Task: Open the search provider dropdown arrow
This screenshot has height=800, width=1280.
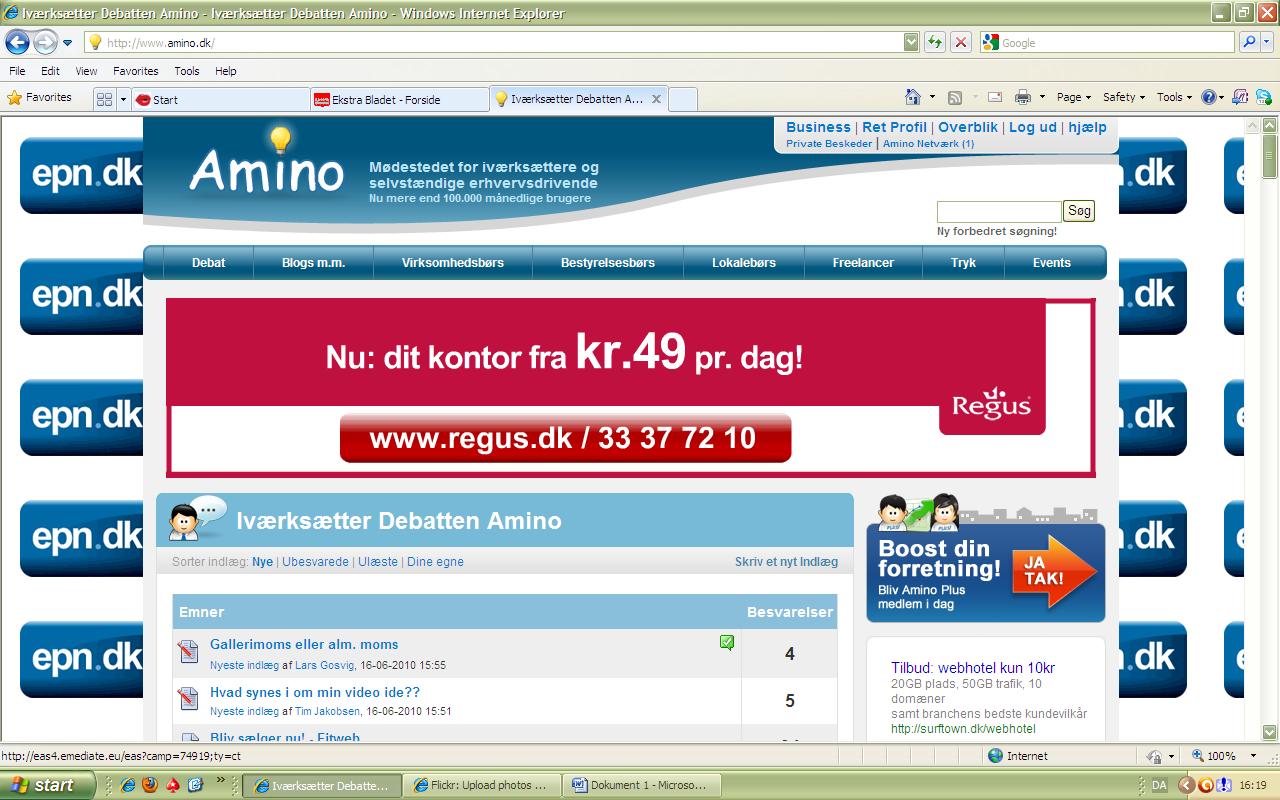Action: click(x=1267, y=42)
